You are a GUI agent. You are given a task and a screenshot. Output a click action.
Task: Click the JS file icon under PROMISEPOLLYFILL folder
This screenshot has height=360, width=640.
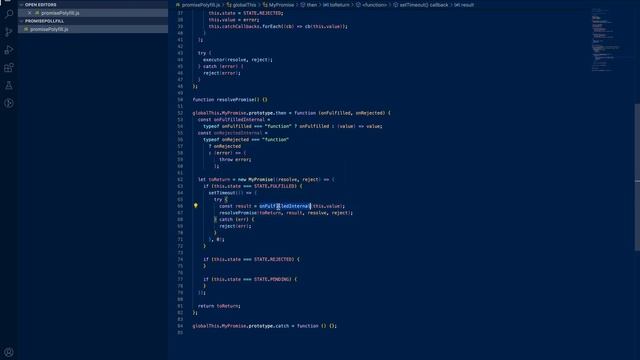pos(26,29)
